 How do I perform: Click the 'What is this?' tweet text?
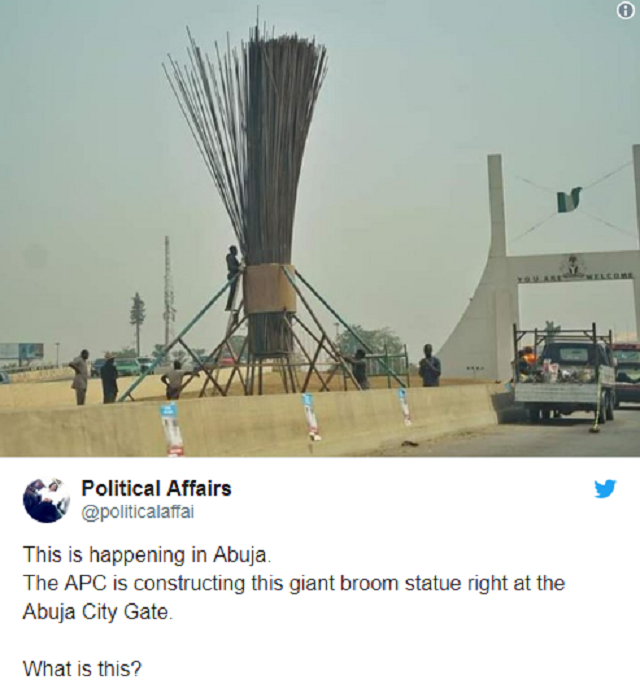(x=82, y=668)
